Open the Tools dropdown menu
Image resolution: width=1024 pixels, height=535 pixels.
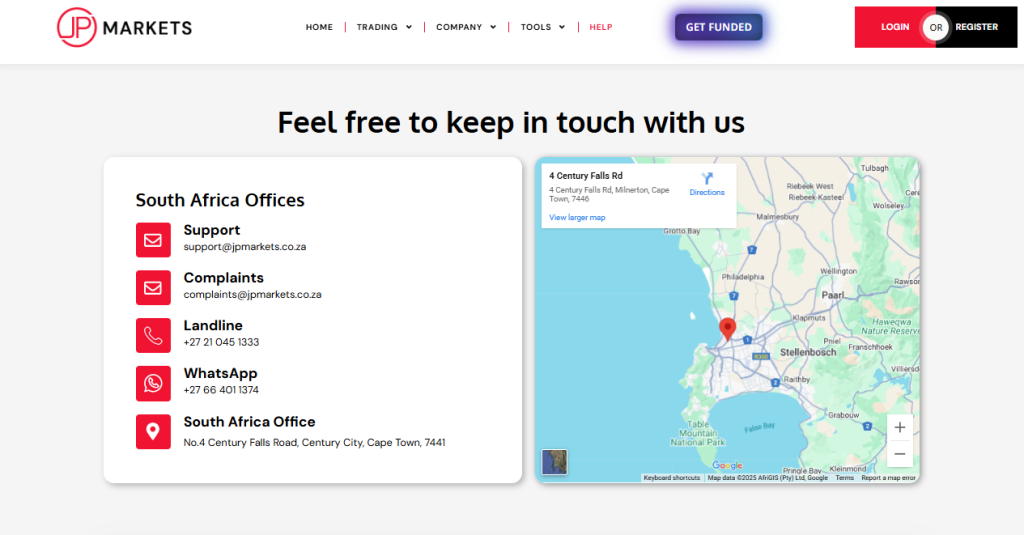(x=543, y=27)
